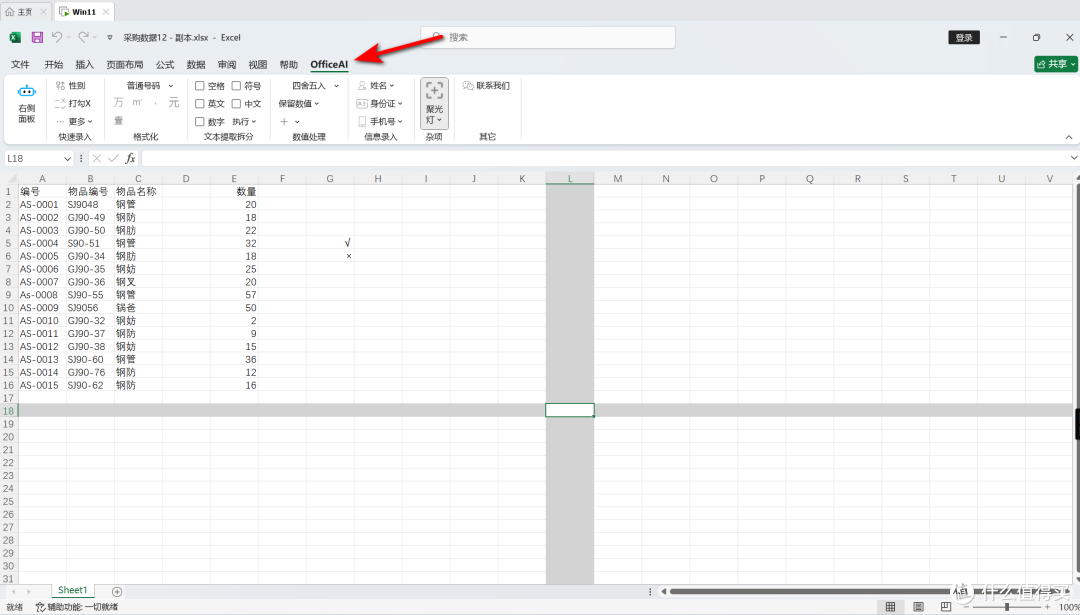Switch to the 页面布局 ribbon tab
This screenshot has height=615, width=1080.
coord(125,65)
